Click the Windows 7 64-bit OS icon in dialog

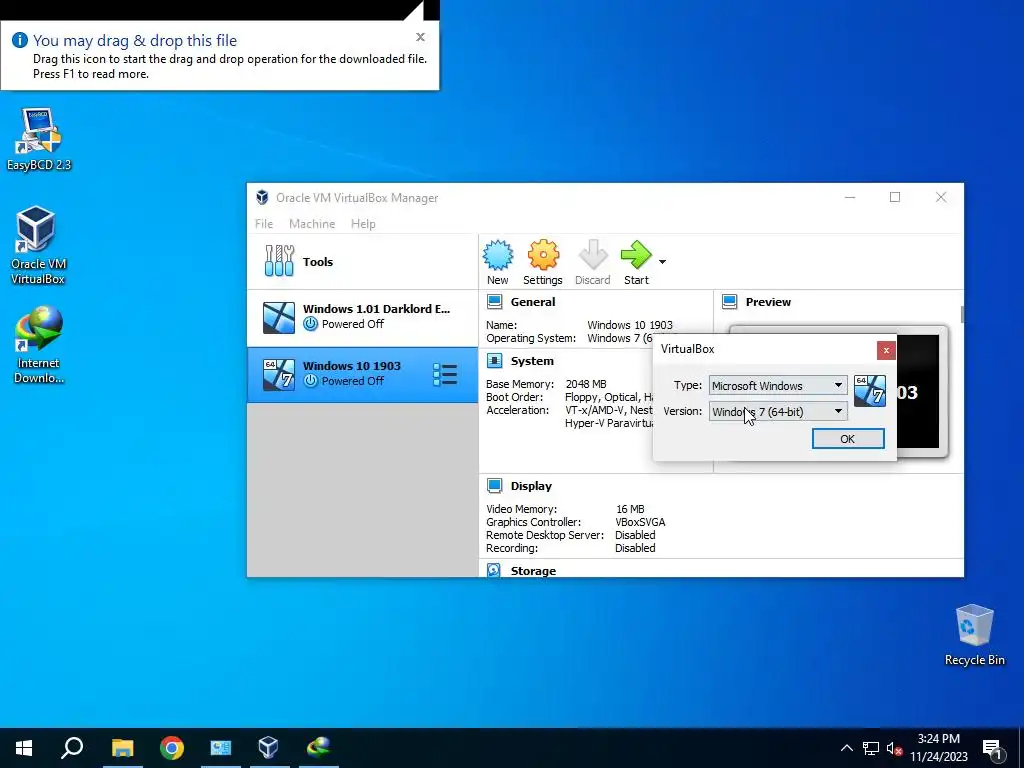tap(870, 391)
